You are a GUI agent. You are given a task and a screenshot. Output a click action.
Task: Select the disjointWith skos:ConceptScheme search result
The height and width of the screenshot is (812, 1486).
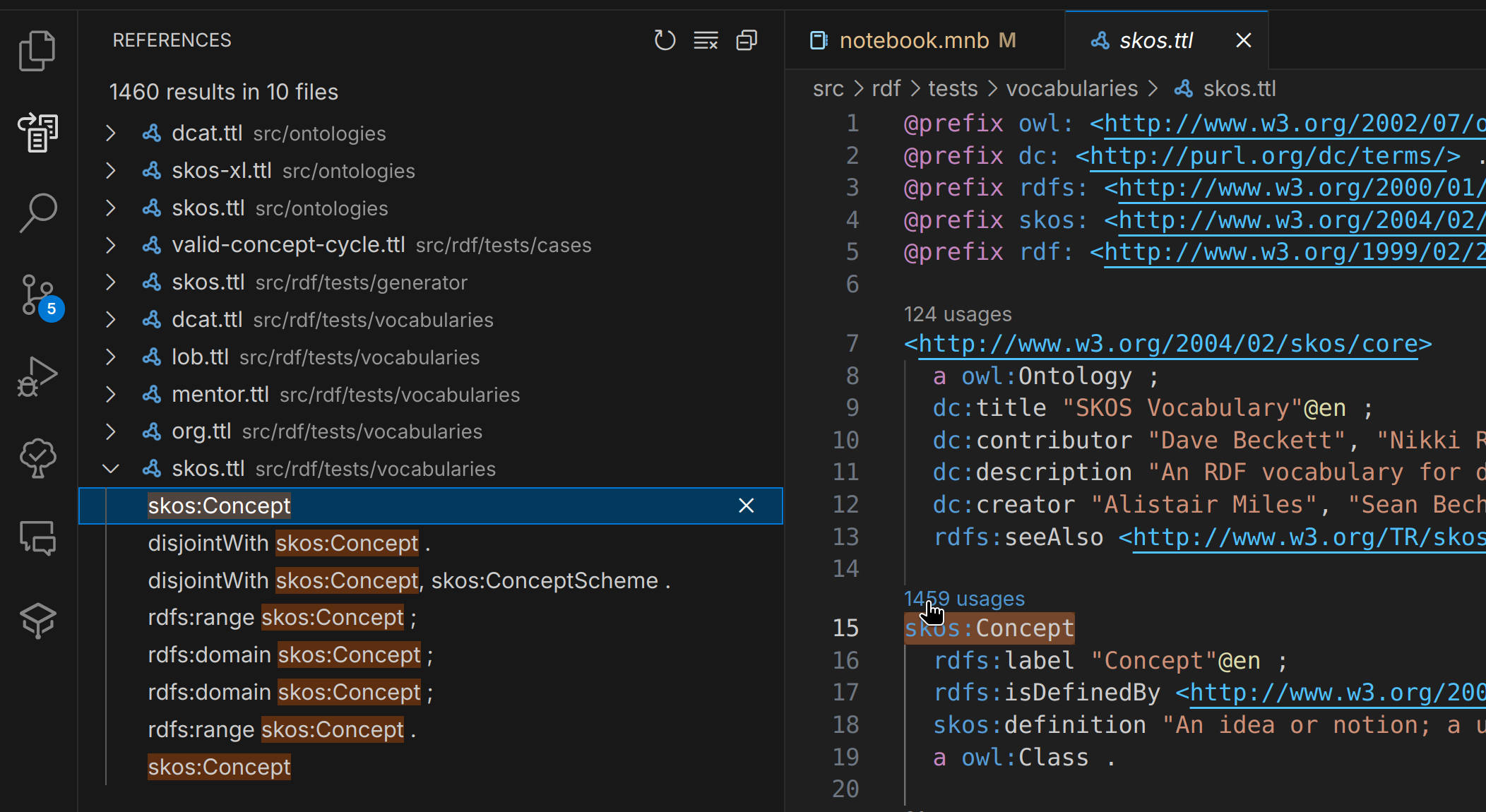click(408, 580)
